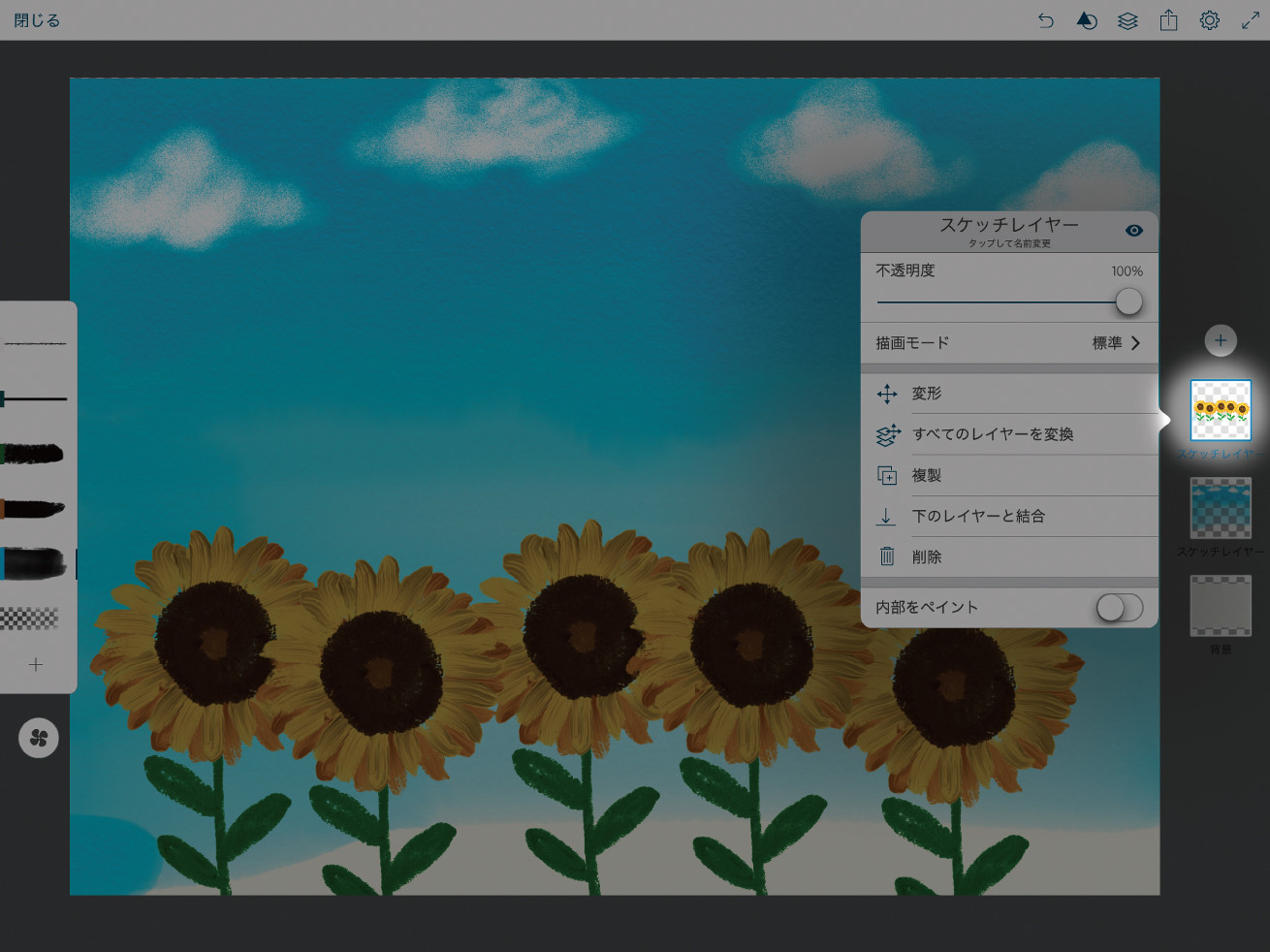
Task: Tap the 閉じる button
Action: click(37, 20)
